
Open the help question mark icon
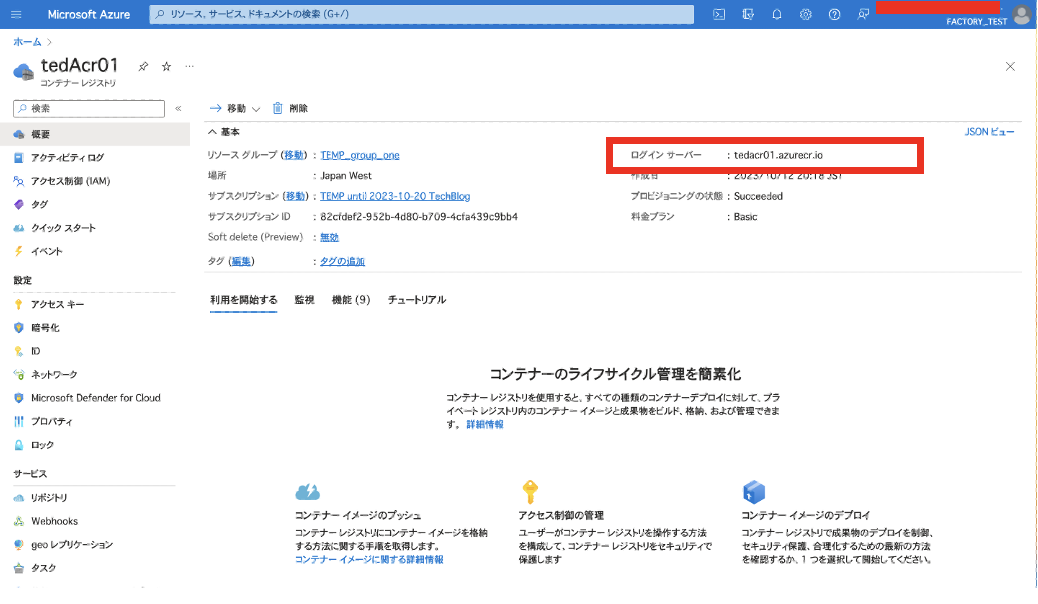coord(834,14)
